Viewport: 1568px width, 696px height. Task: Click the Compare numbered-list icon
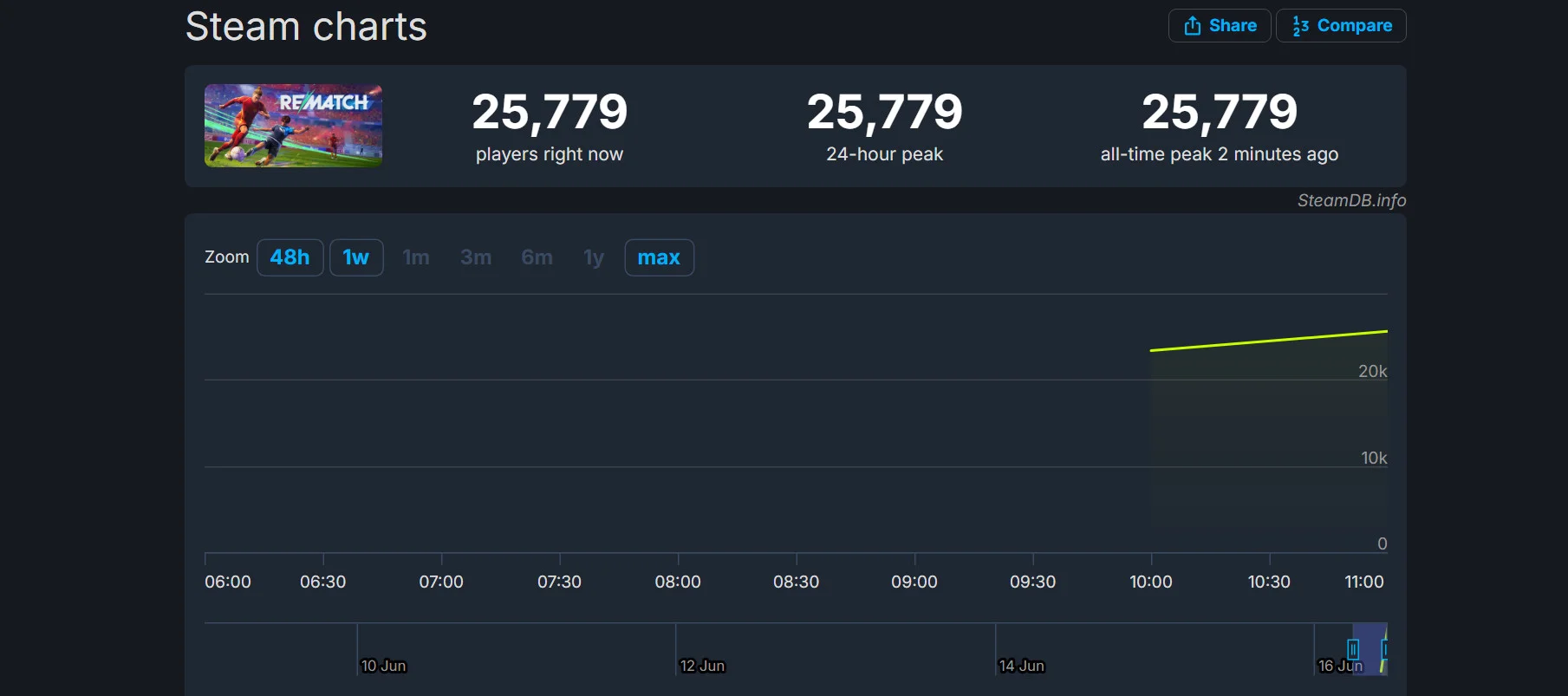(1300, 26)
